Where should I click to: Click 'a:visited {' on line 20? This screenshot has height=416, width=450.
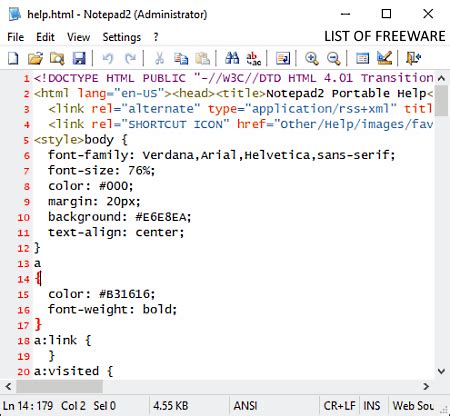[x=73, y=371]
